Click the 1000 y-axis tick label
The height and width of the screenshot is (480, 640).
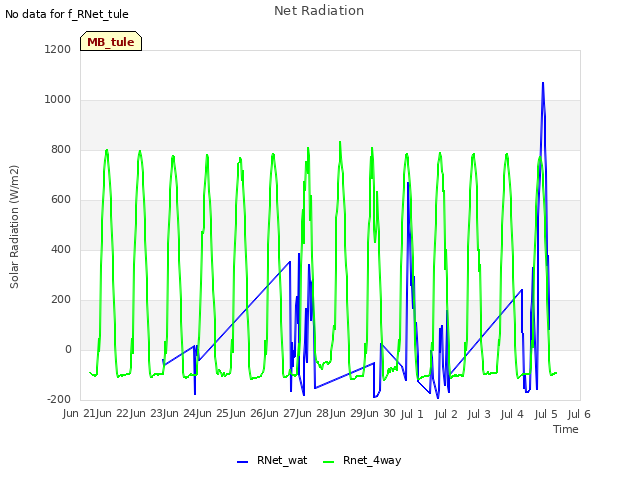58,100
